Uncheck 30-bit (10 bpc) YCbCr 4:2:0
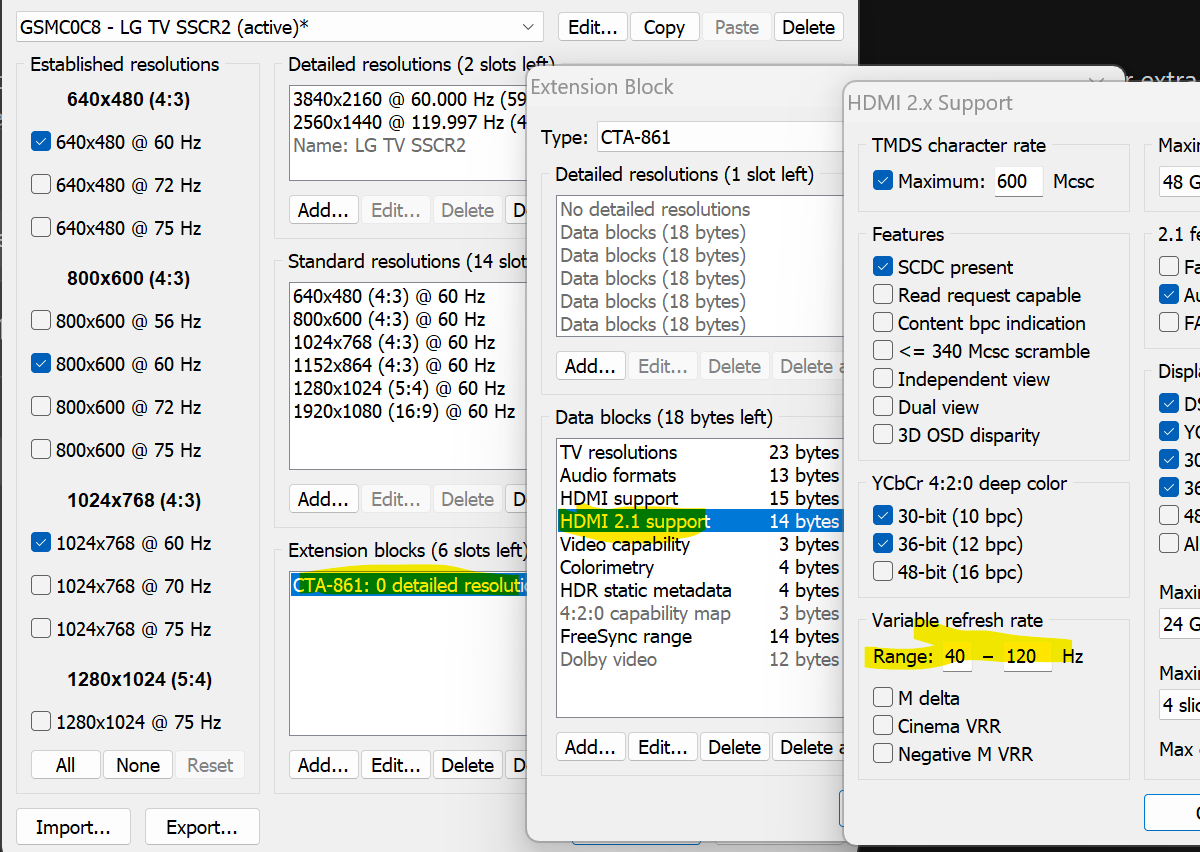 tap(883, 516)
